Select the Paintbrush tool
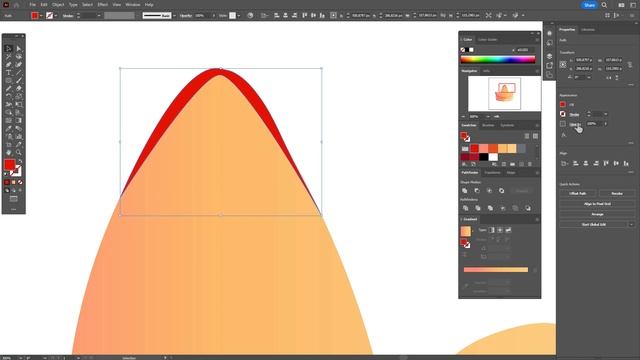The image size is (640, 360). pos(19,80)
